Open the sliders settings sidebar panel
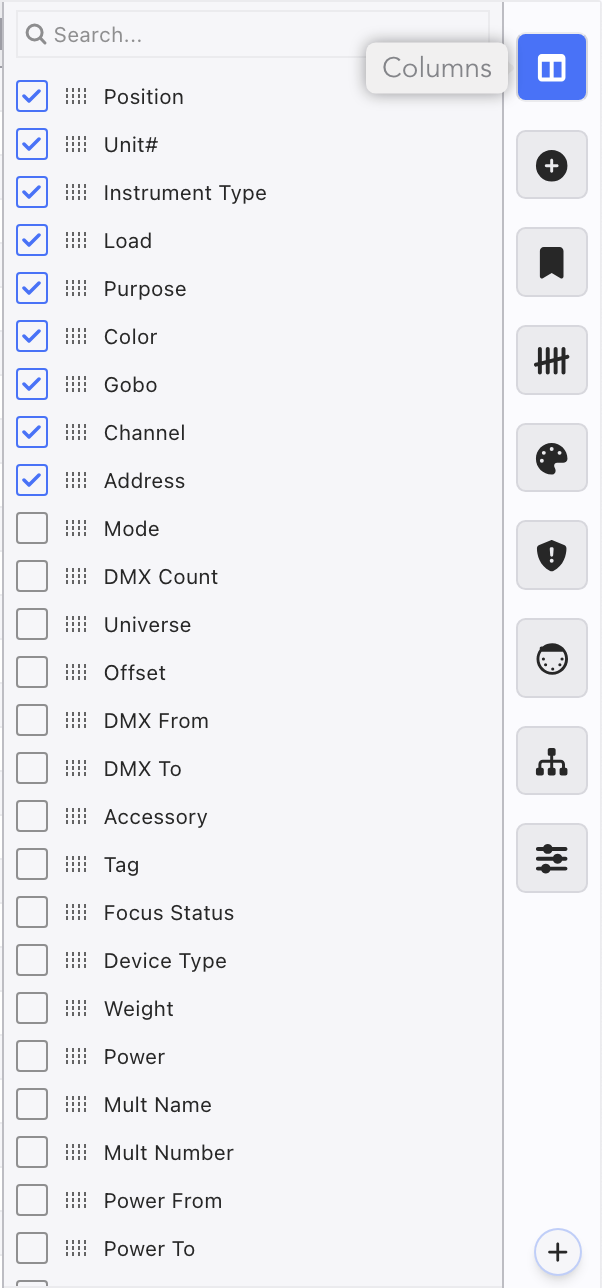Image resolution: width=602 pixels, height=1288 pixels. point(551,858)
